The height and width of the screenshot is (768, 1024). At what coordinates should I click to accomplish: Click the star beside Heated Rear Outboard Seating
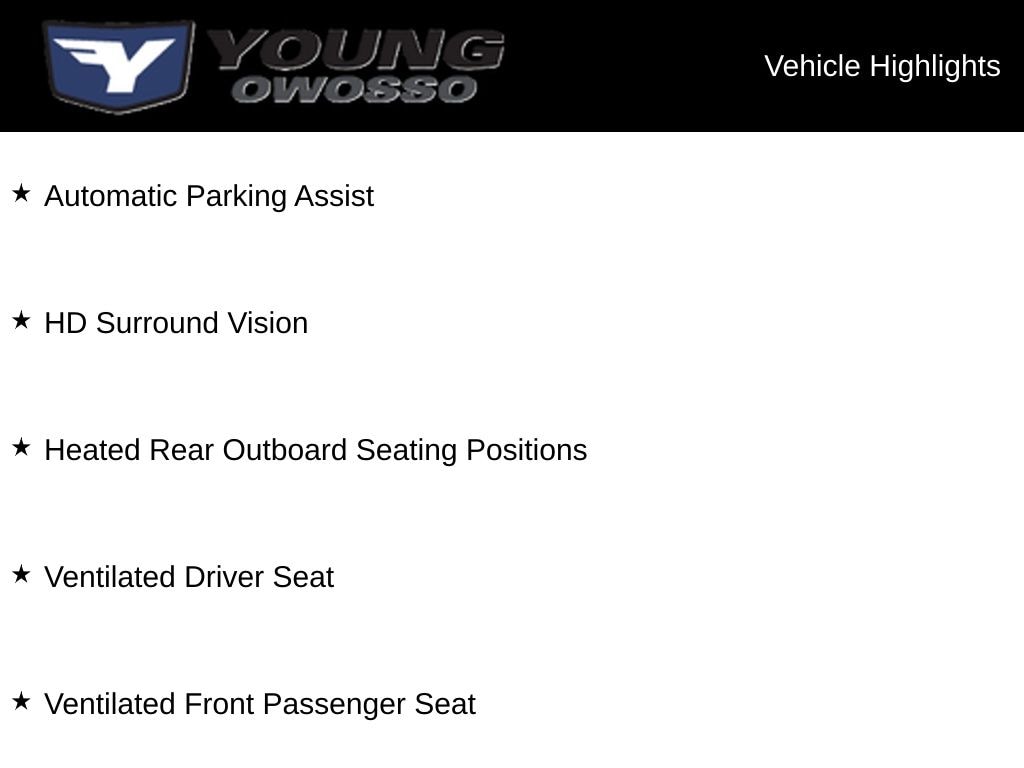click(22, 447)
